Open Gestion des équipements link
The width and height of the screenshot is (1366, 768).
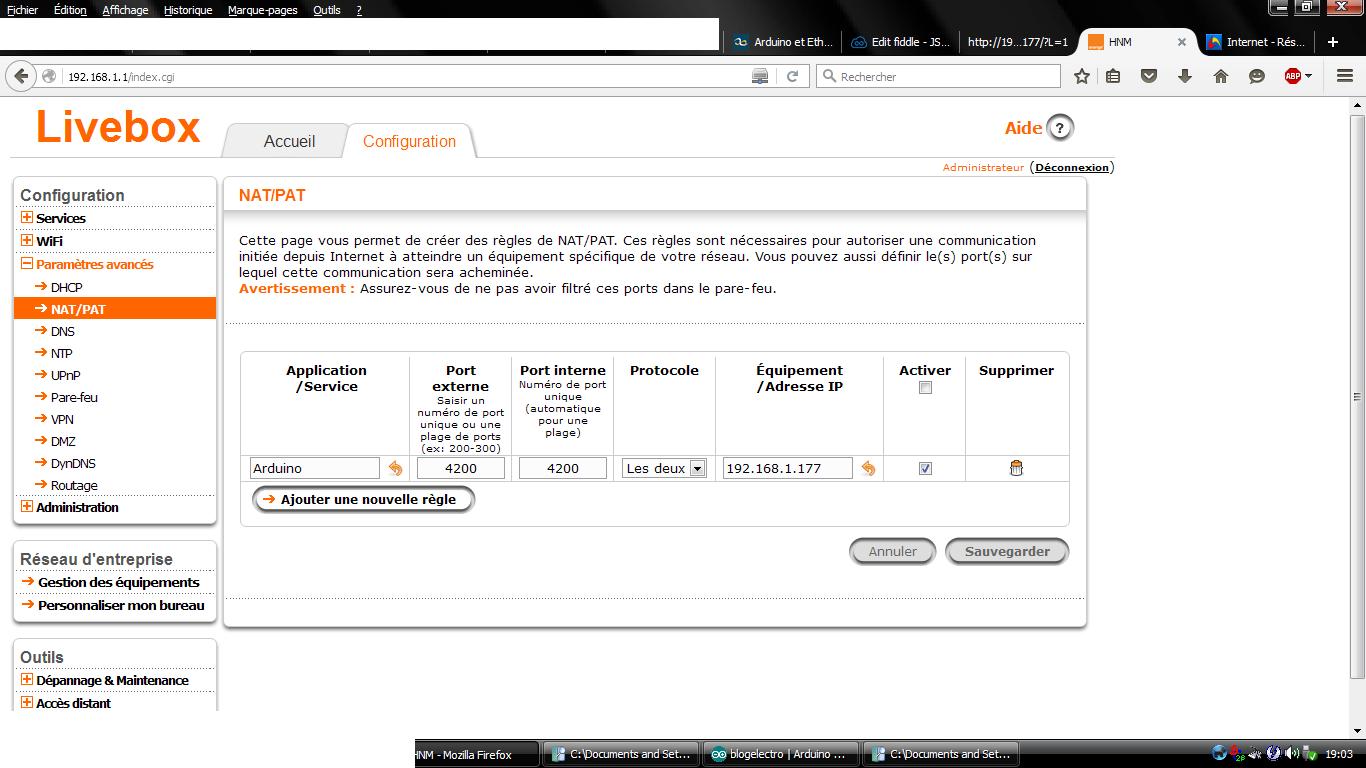(x=119, y=582)
